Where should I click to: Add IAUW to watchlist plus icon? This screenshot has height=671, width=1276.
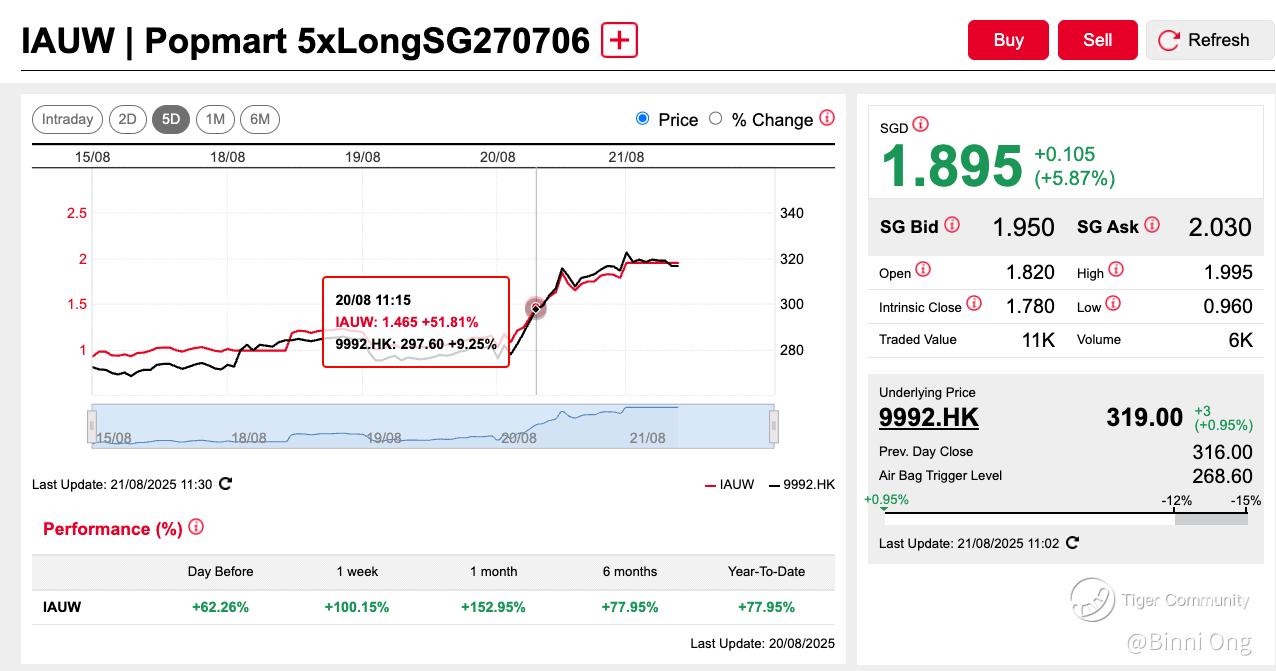[x=619, y=40]
